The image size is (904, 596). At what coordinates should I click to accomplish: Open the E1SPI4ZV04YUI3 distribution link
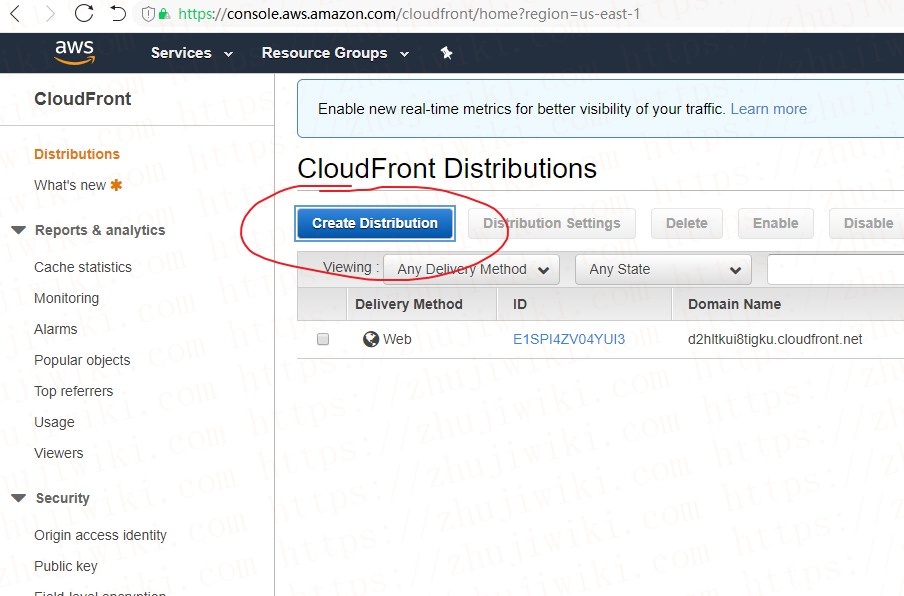568,339
